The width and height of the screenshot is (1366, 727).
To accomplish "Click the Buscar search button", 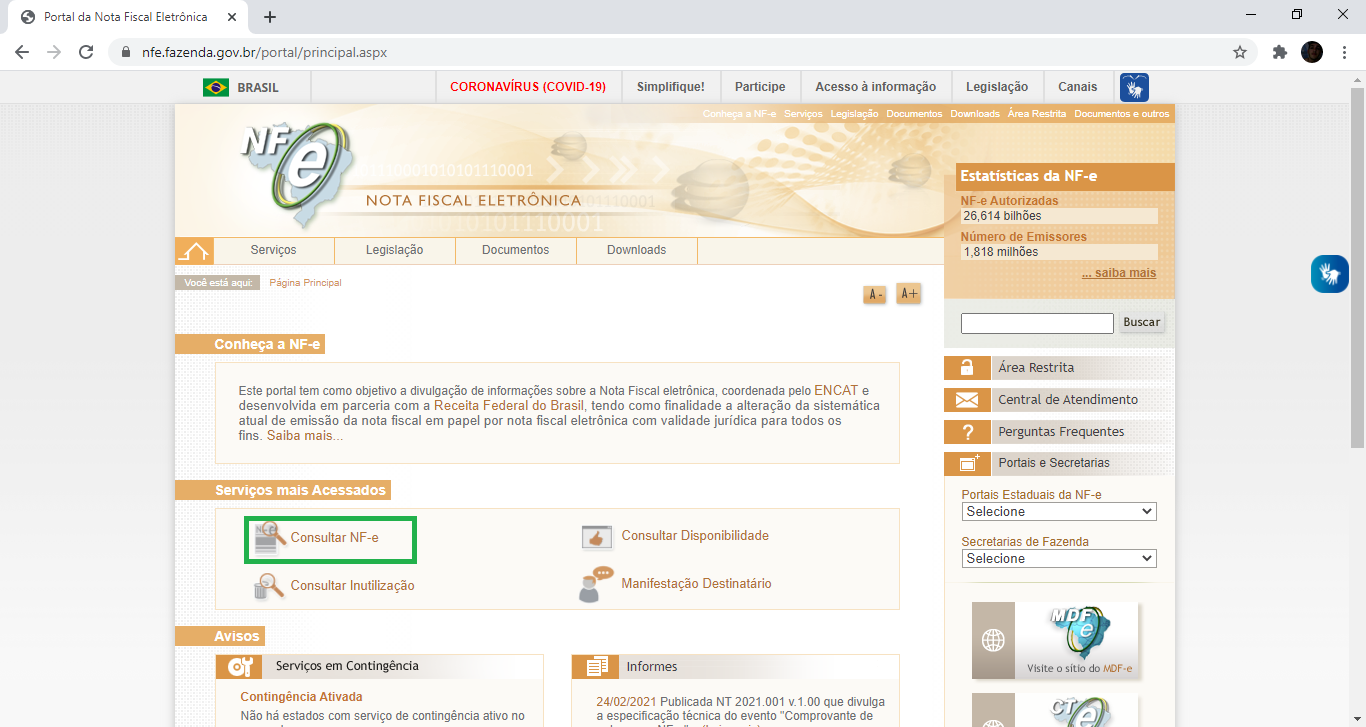I will pyautogui.click(x=1142, y=322).
